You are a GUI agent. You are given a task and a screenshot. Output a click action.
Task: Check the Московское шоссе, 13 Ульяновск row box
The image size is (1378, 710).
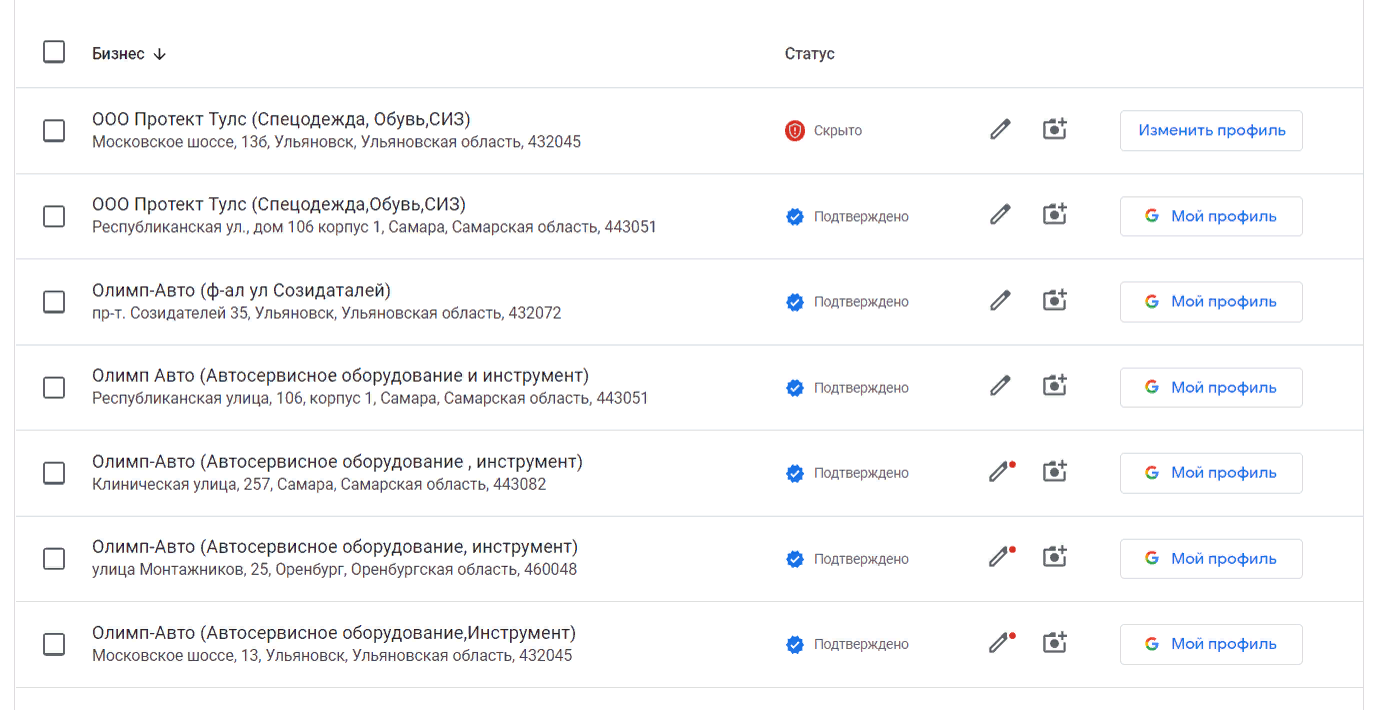coord(54,644)
